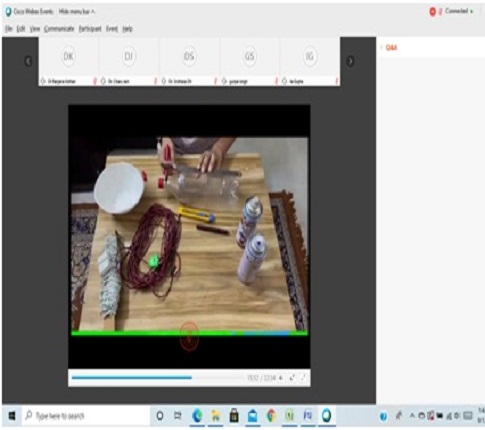Enter fullscreen on the video player

click(303, 378)
